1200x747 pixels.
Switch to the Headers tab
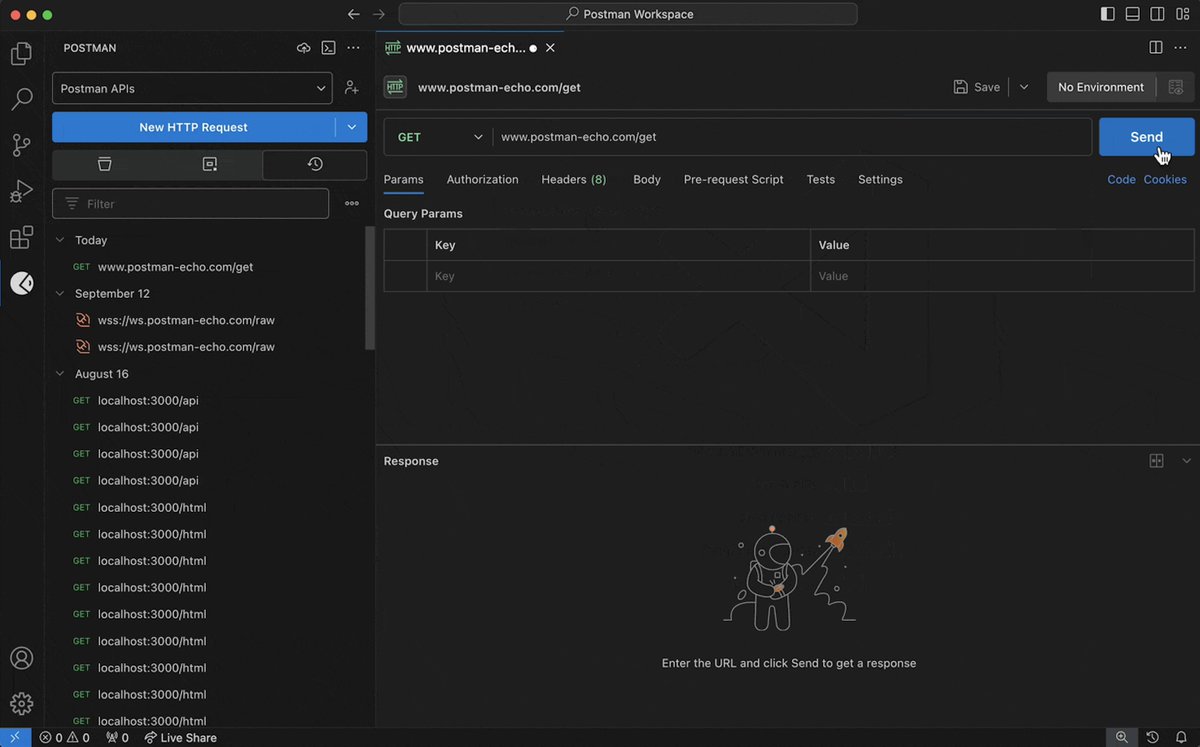tap(573, 179)
